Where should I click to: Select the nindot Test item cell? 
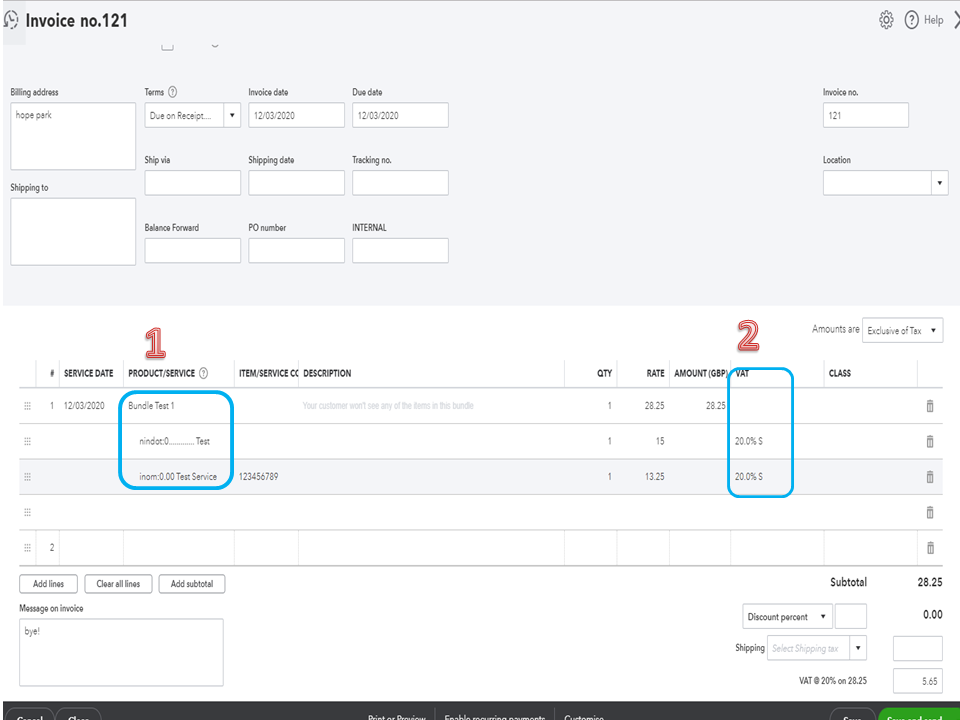coord(179,441)
